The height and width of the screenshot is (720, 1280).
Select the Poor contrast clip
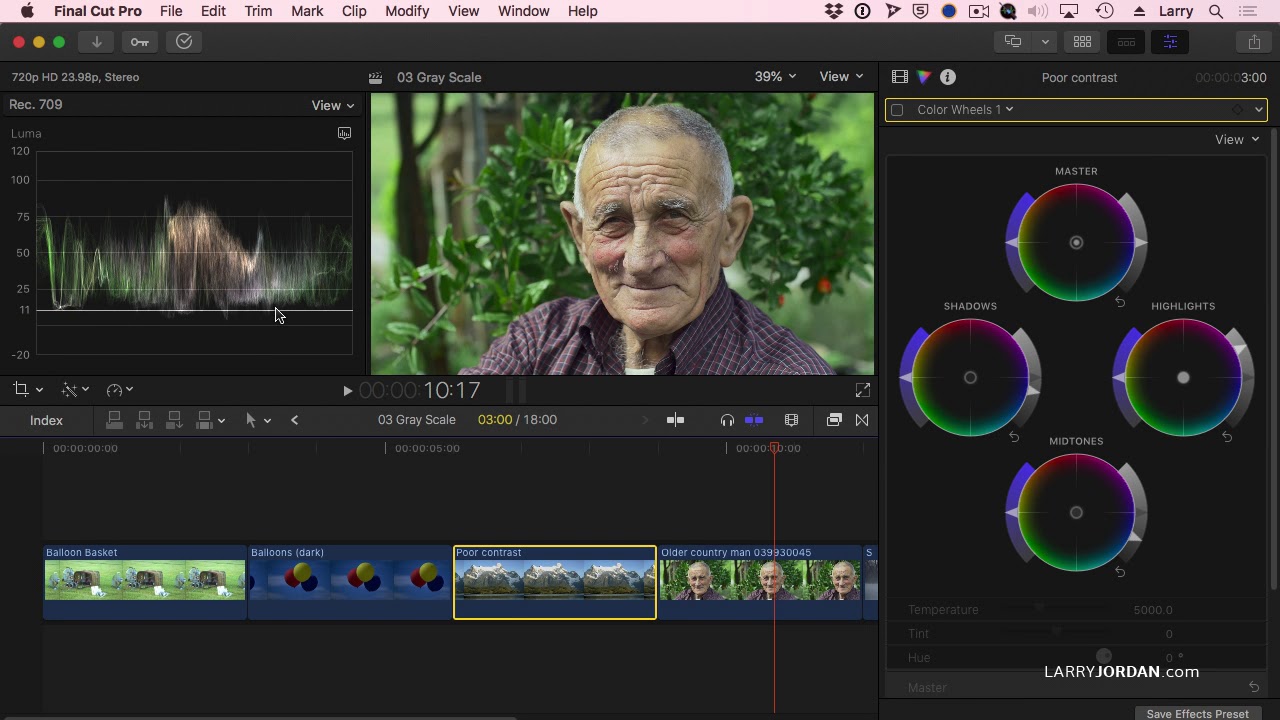pos(555,582)
